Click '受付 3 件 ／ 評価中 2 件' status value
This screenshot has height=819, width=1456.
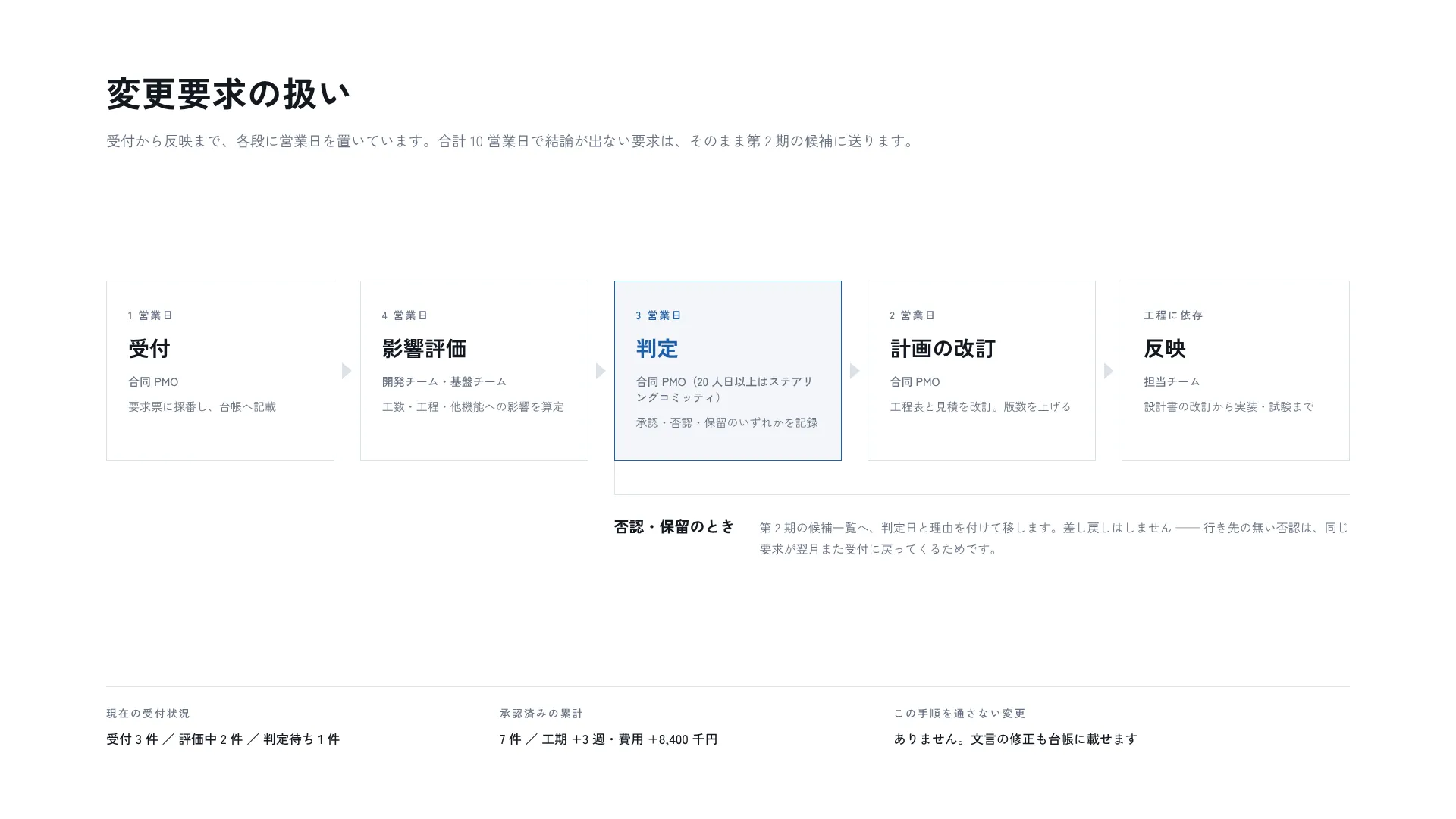pos(175,739)
